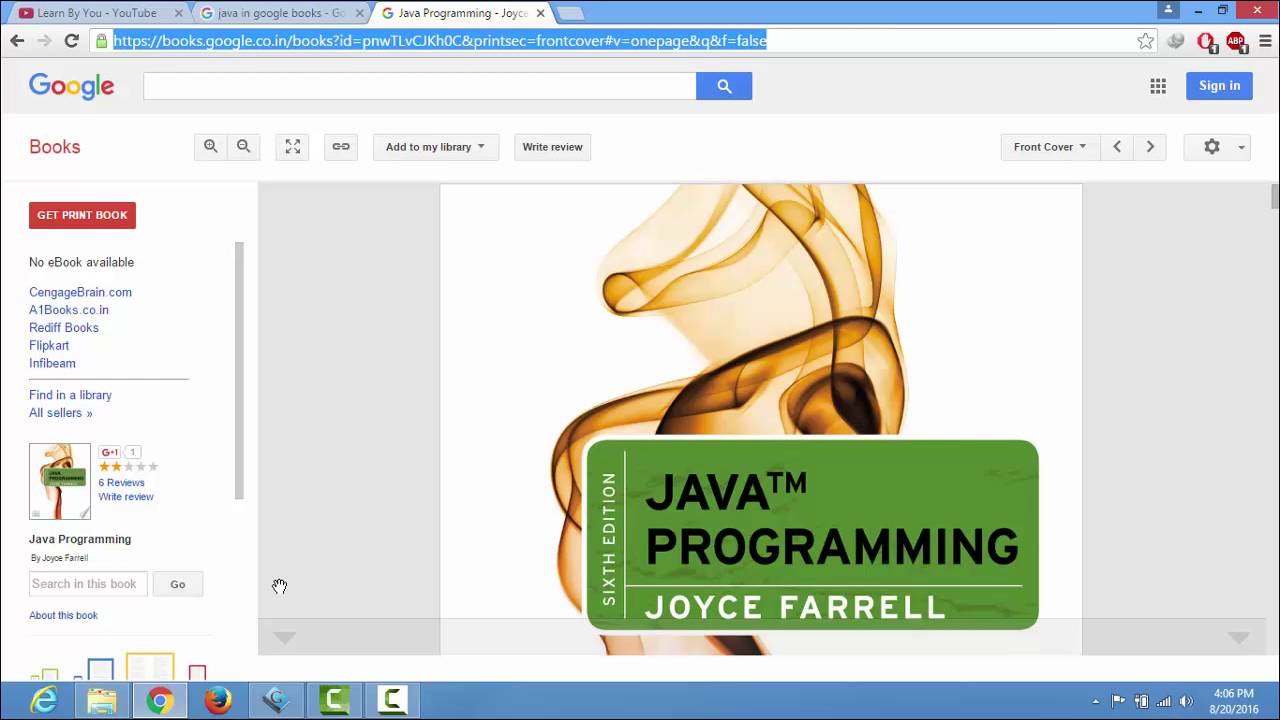1280x720 pixels.
Task: Click About this book link
Action: pyautogui.click(x=63, y=615)
